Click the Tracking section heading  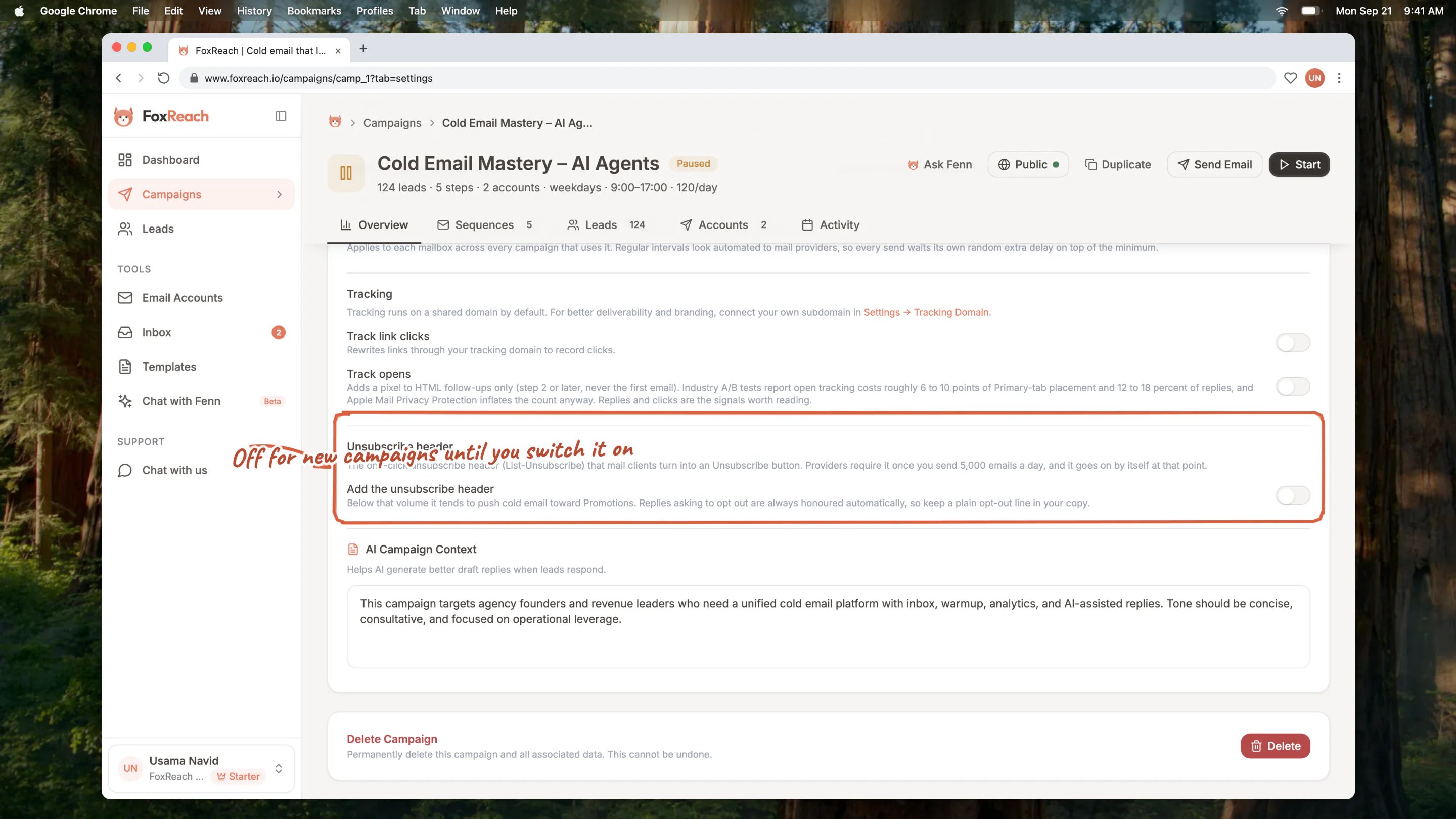[370, 294]
